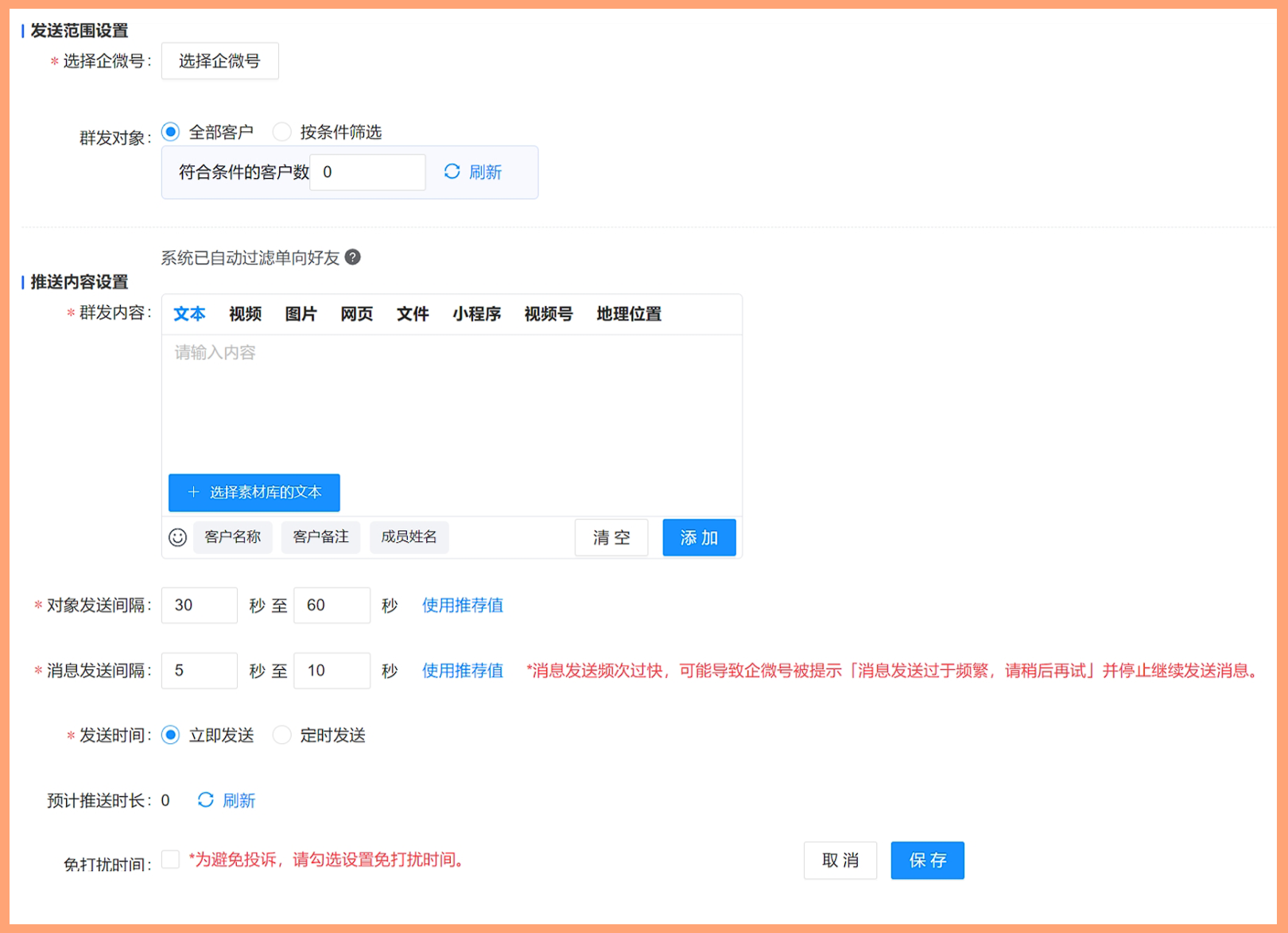Open the emoji picker smiley icon

[x=177, y=537]
